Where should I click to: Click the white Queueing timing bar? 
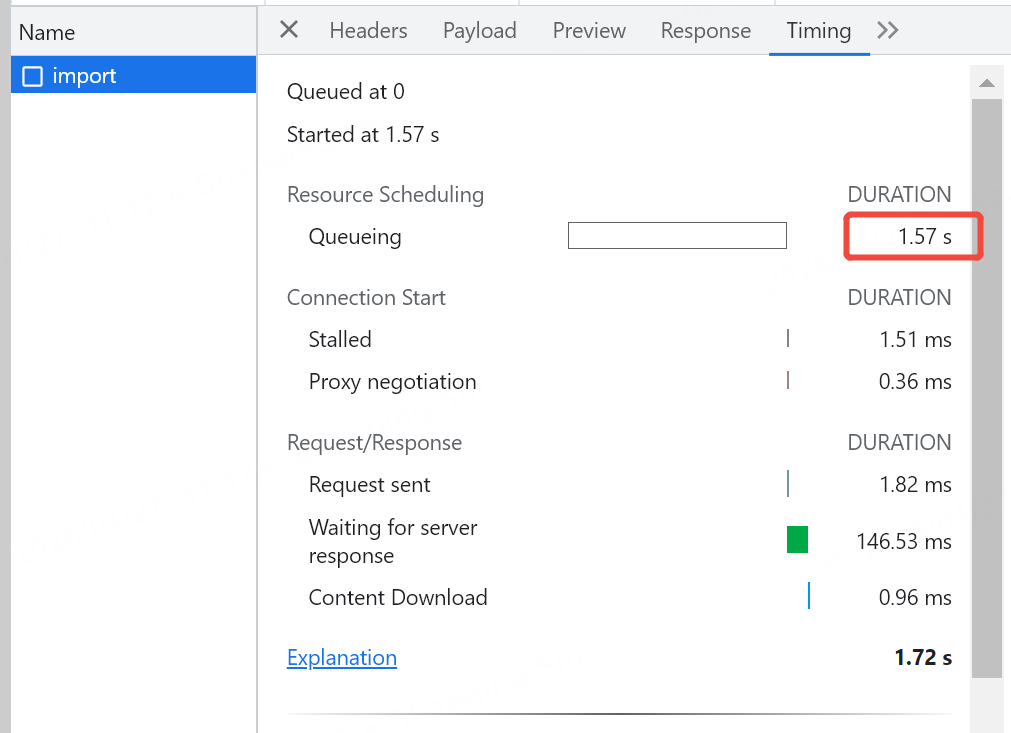[677, 236]
